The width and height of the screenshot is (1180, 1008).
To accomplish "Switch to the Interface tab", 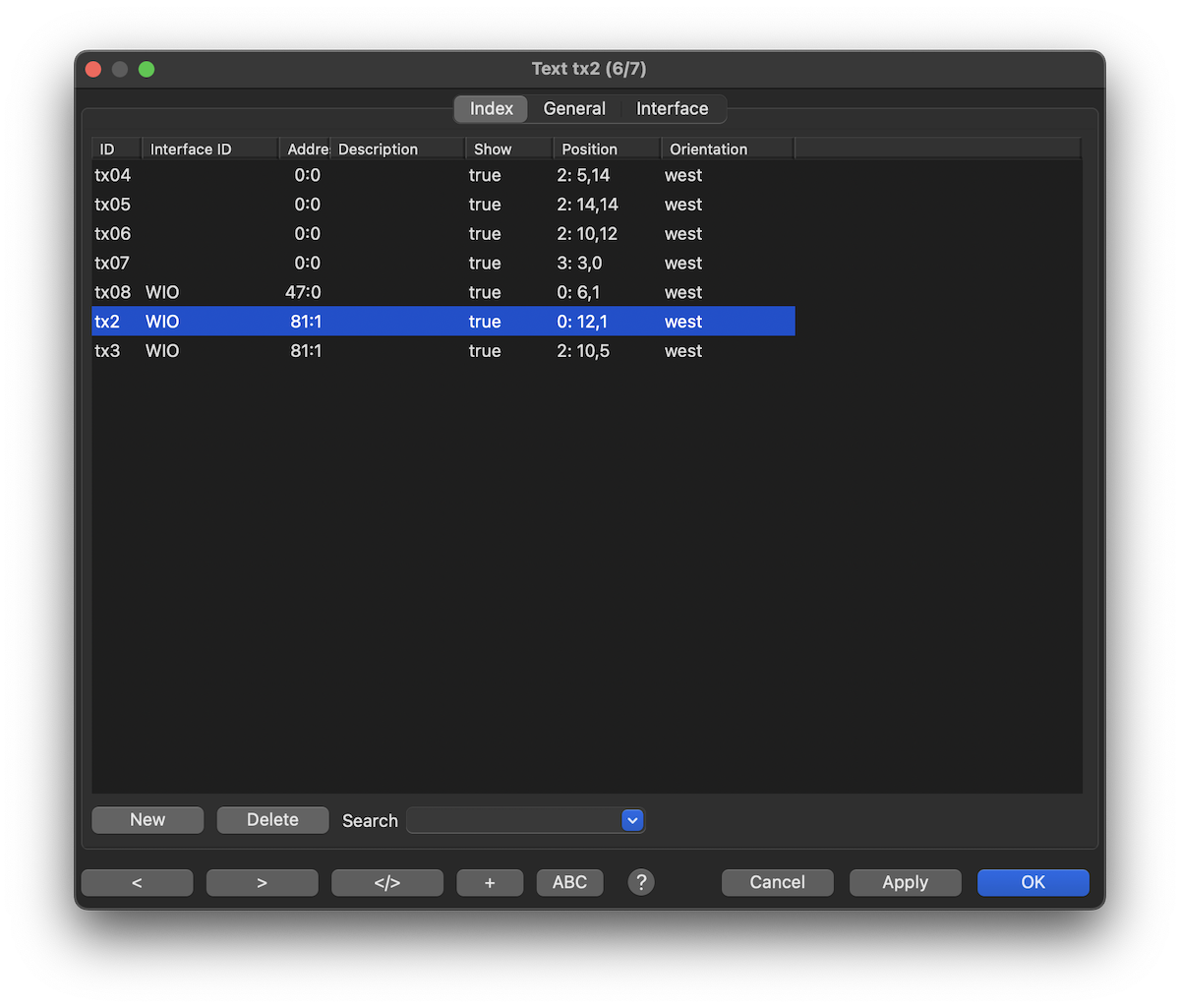I will (x=672, y=108).
